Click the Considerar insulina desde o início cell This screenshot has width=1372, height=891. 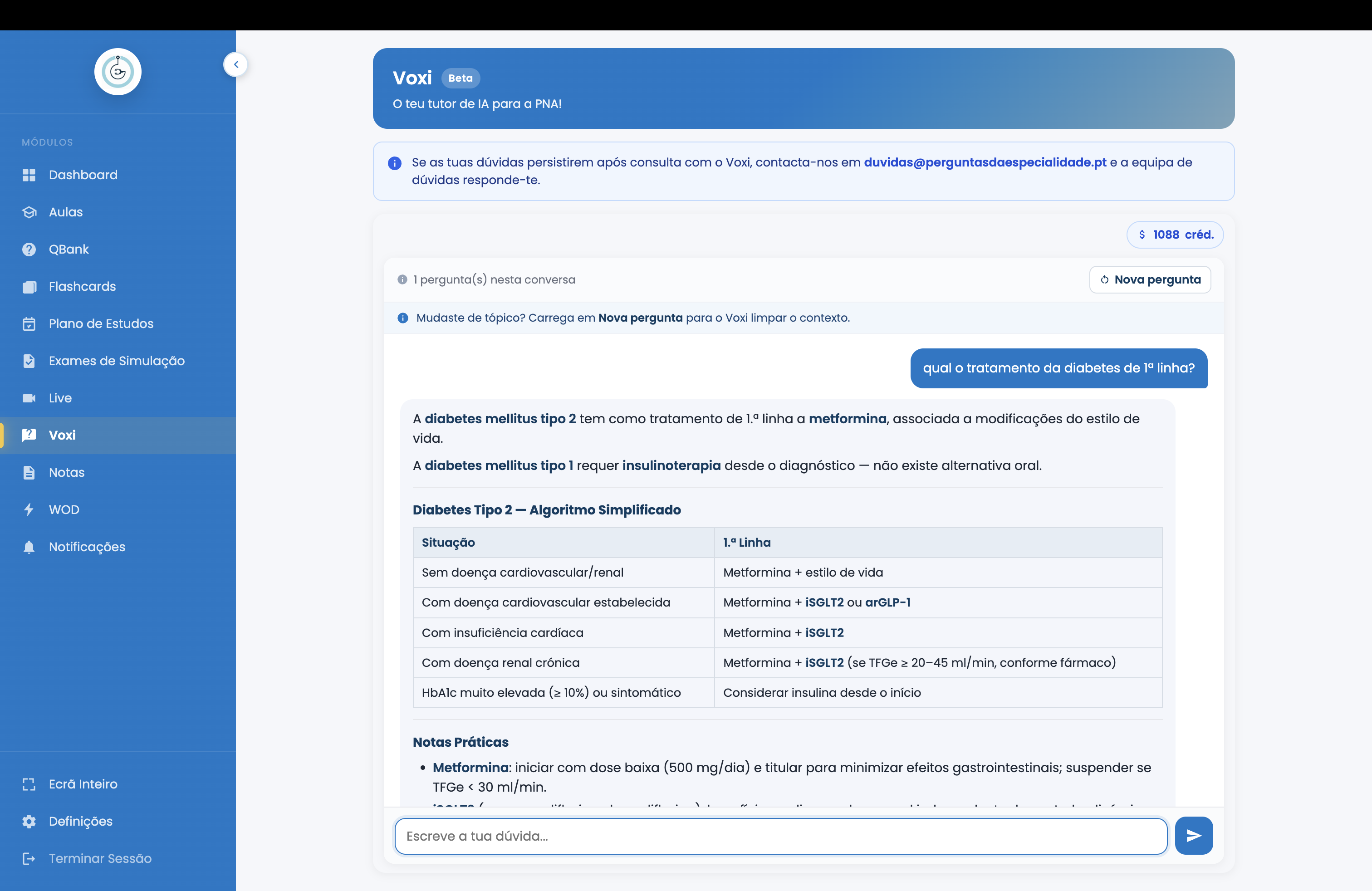pos(939,693)
